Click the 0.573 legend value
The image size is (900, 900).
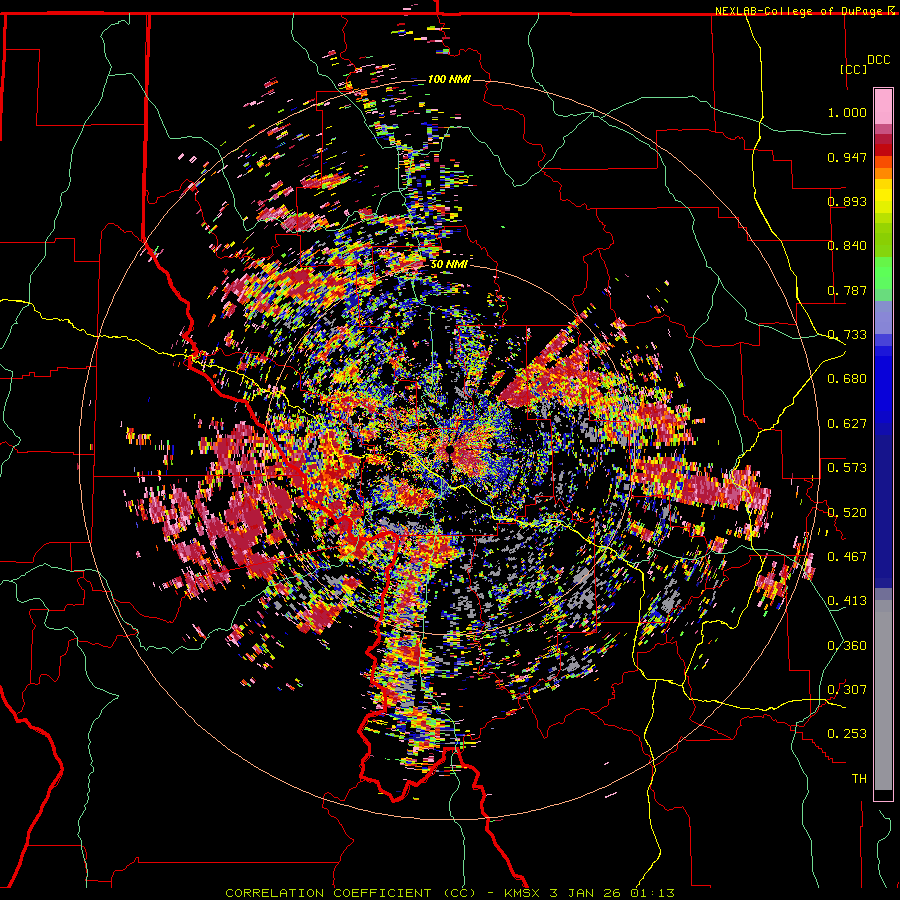point(847,468)
